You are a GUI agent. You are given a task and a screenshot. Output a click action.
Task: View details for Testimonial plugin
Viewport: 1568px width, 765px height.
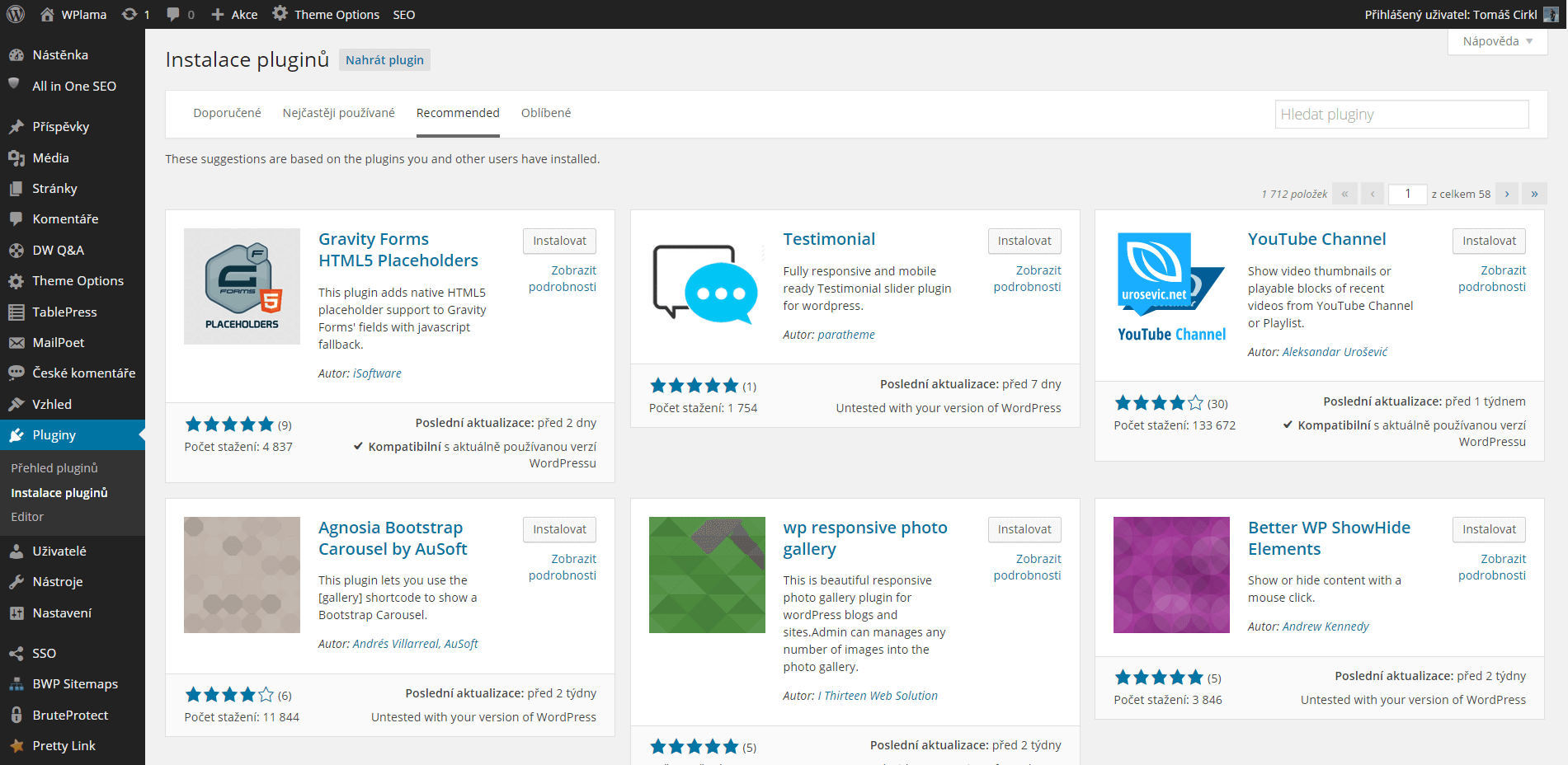coord(1027,279)
